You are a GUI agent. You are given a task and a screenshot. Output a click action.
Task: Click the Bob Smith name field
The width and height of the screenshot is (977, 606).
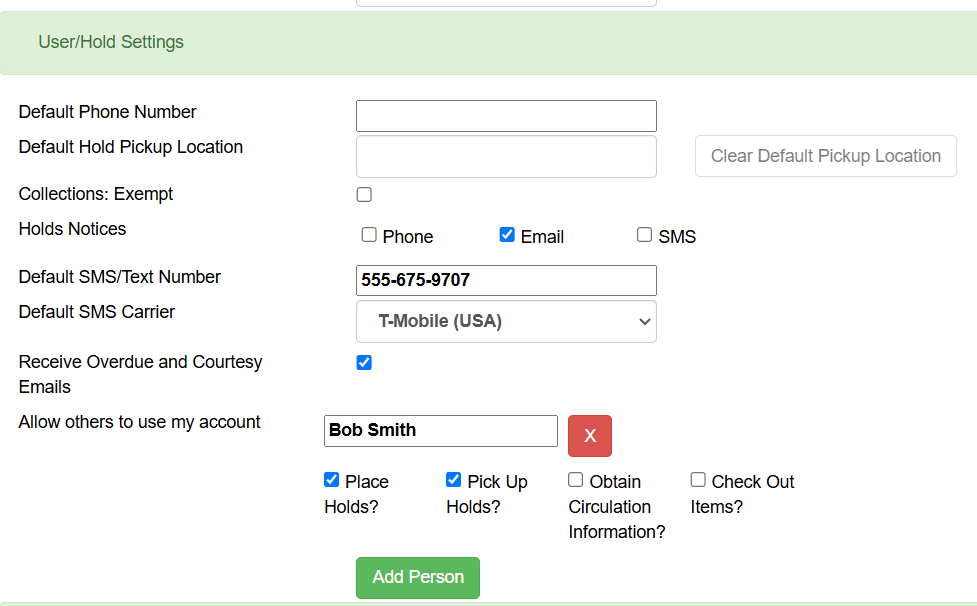pos(441,431)
